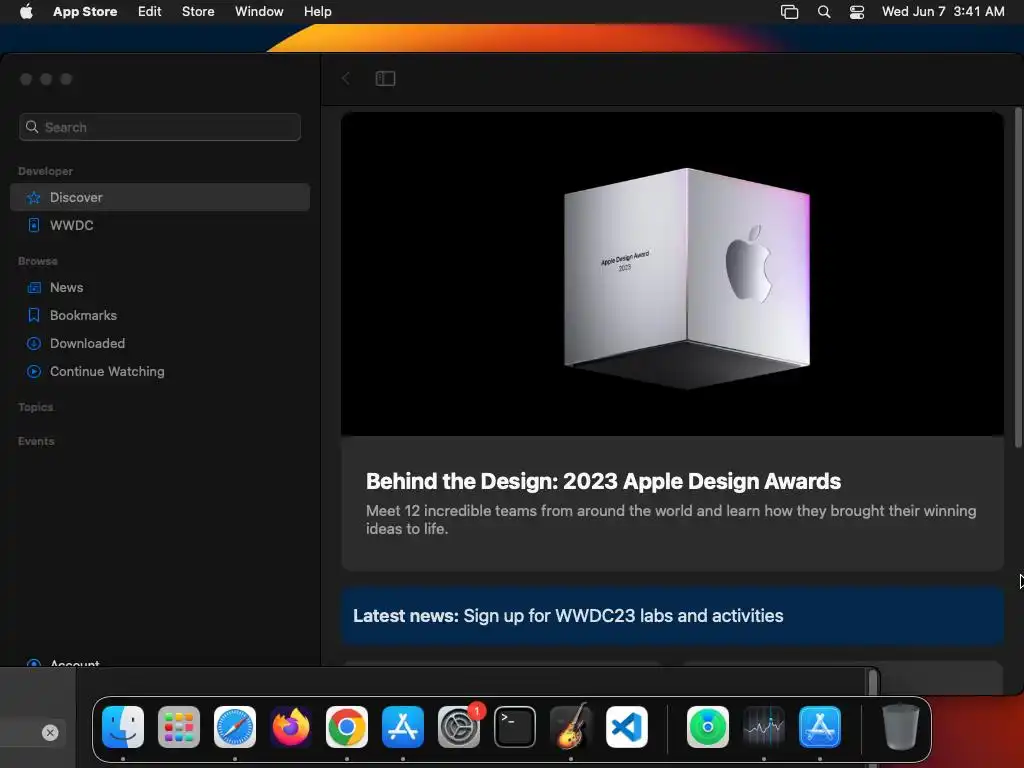
Task: Click the magnifier icon in Search field
Action: click(32, 127)
